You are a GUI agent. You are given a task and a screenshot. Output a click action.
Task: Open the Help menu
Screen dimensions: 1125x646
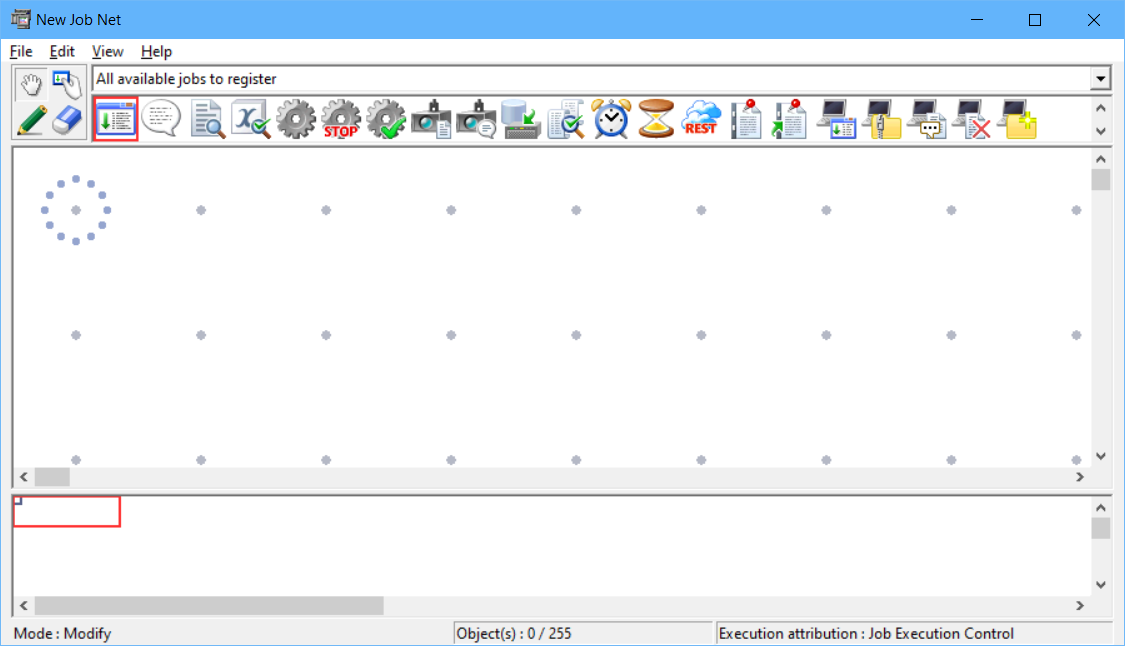tap(156, 52)
